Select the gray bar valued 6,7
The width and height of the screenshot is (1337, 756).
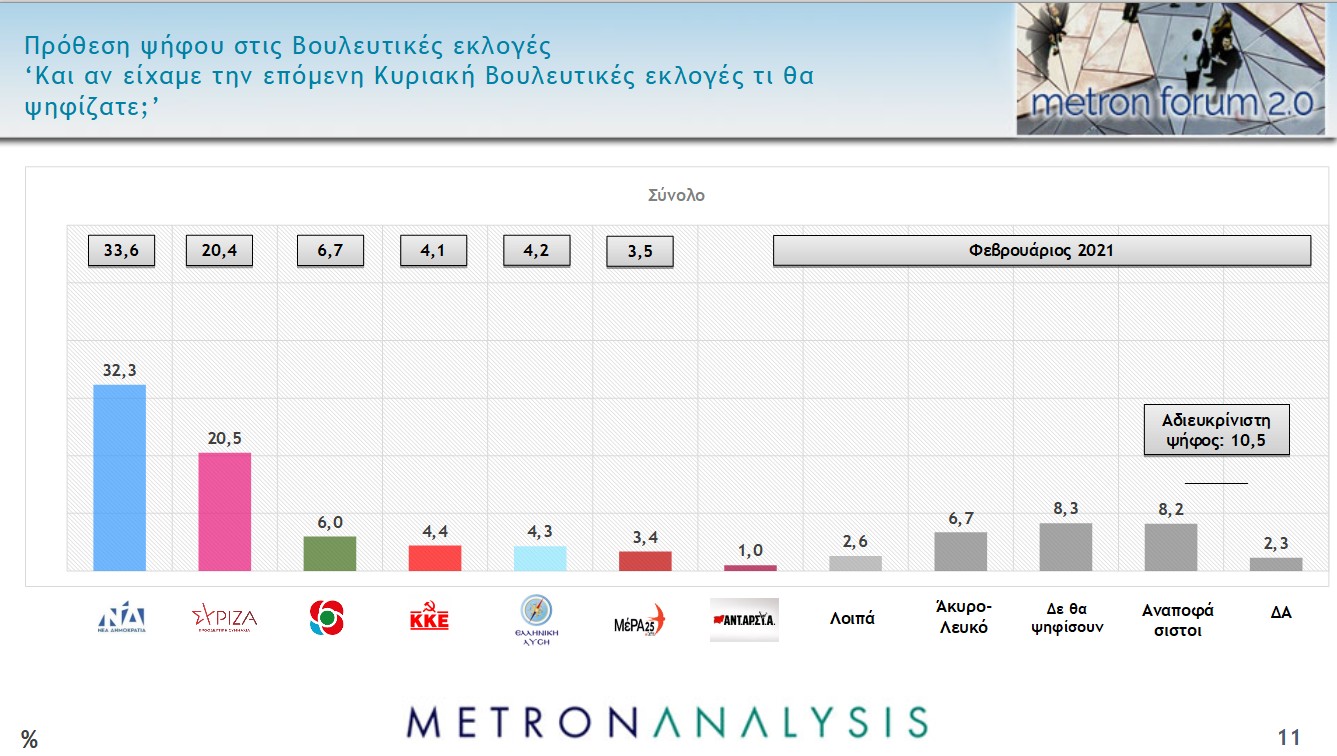click(x=961, y=552)
